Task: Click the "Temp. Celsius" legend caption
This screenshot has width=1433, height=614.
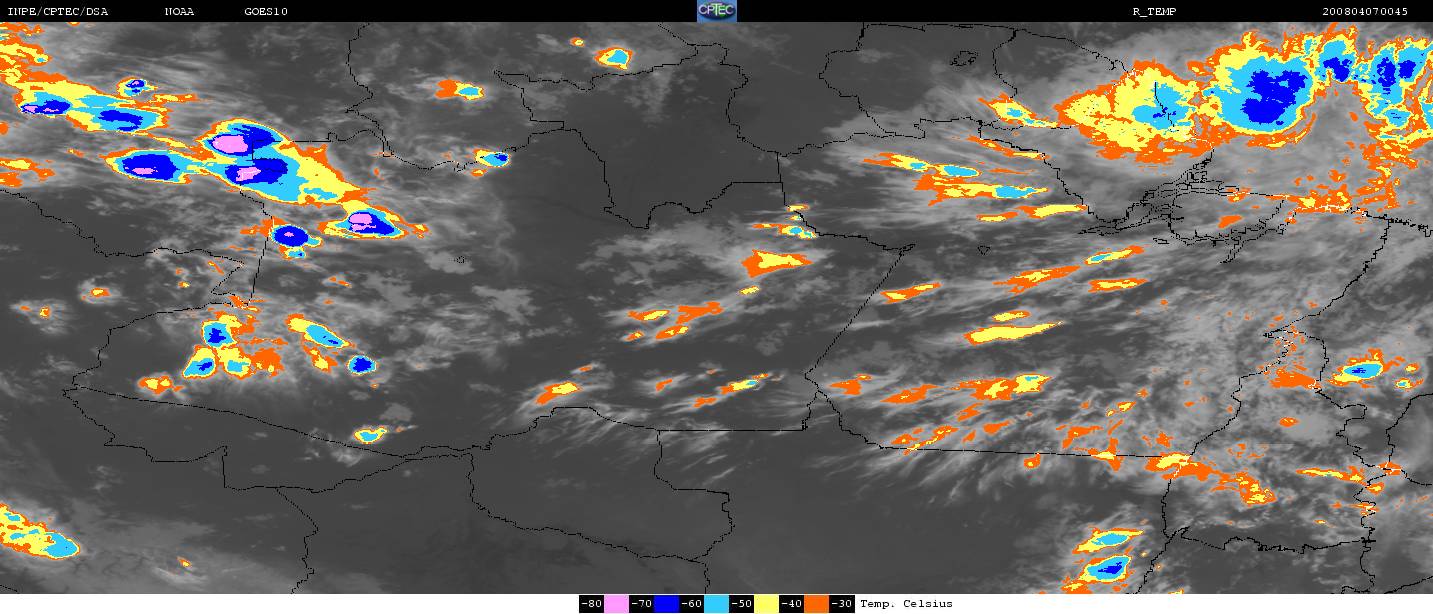Action: (906, 604)
